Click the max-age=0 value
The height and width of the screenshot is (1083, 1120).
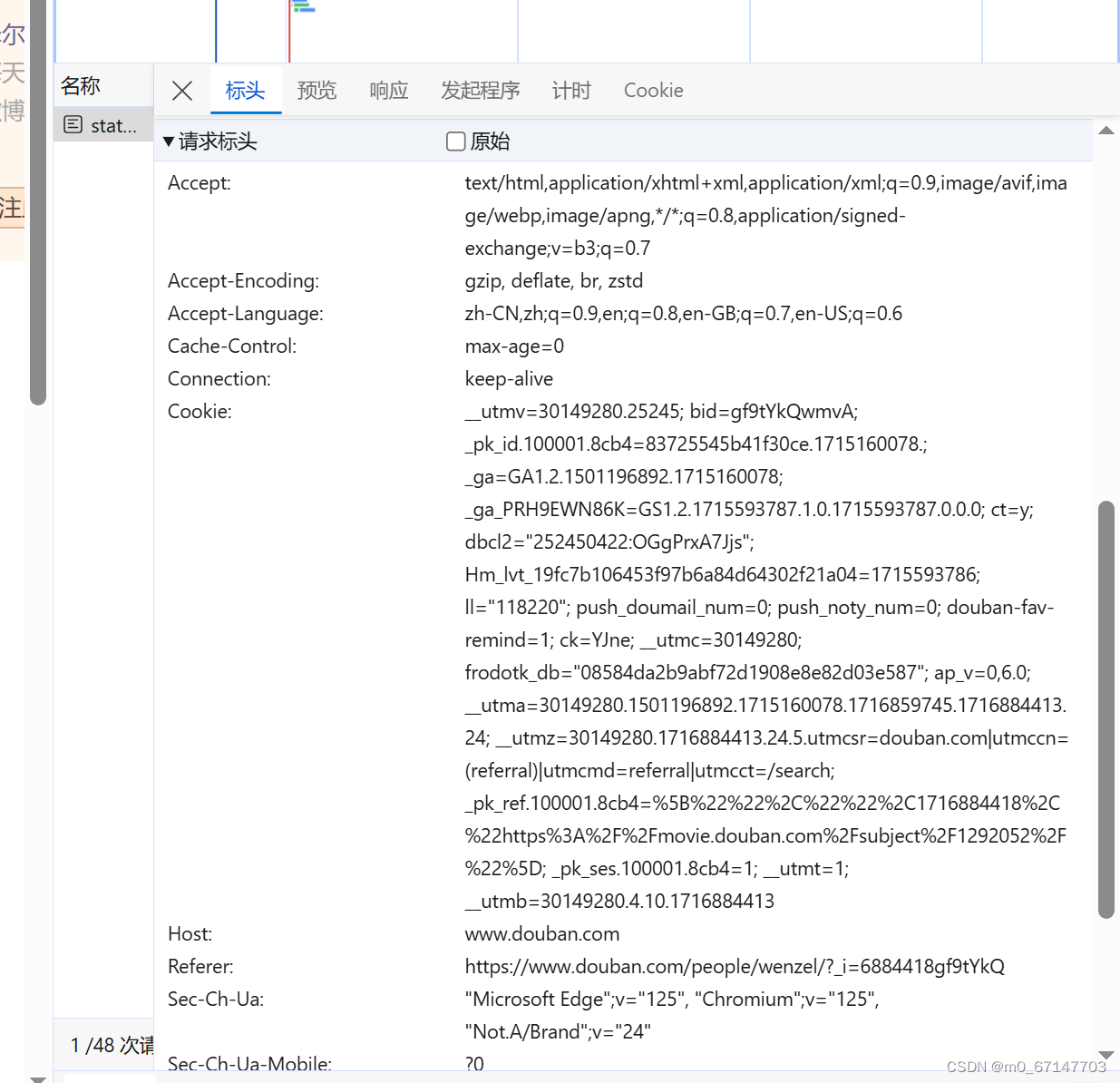[514, 346]
